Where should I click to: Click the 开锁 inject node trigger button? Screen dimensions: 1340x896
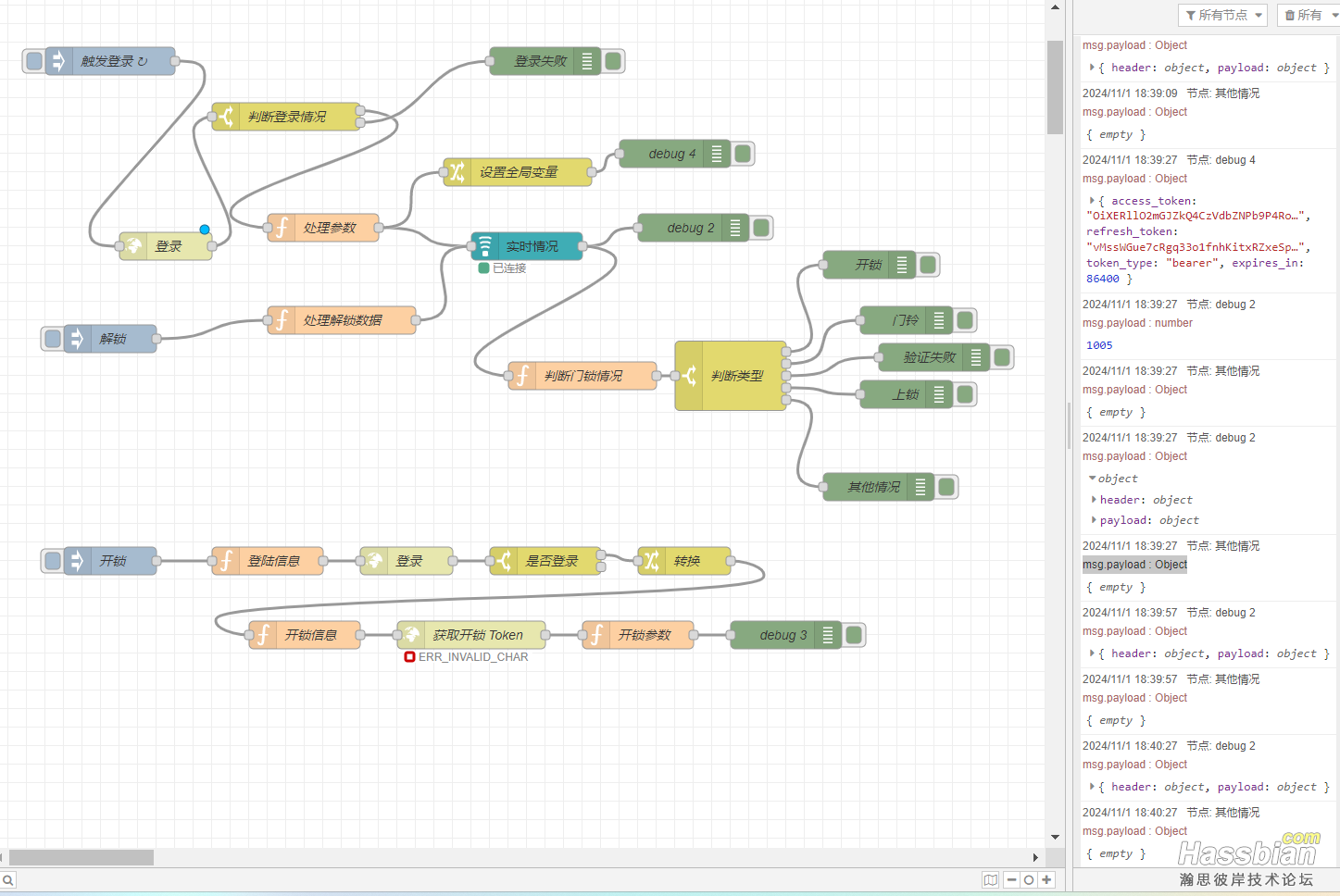pos(53,561)
